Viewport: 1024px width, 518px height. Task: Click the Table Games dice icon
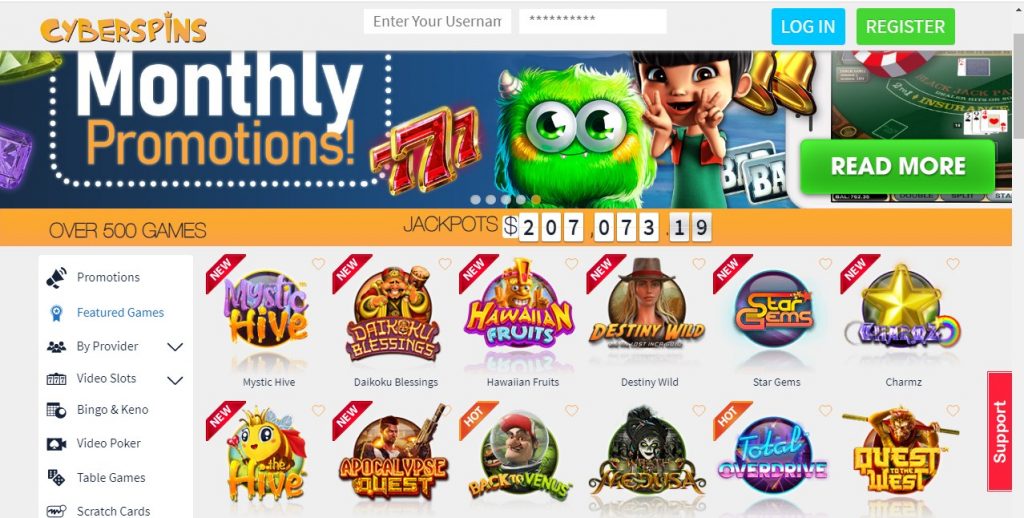(x=57, y=478)
